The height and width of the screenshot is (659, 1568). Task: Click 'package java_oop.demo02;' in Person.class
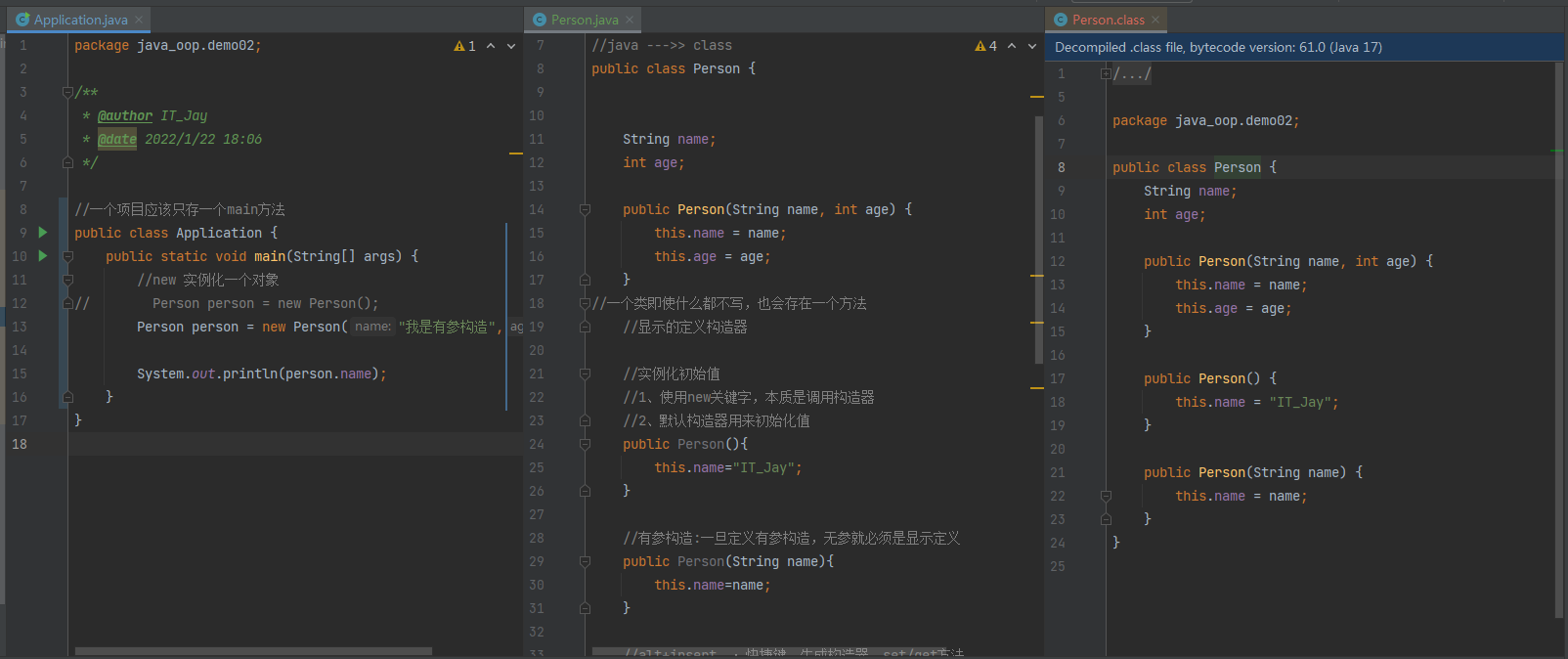[1206, 120]
